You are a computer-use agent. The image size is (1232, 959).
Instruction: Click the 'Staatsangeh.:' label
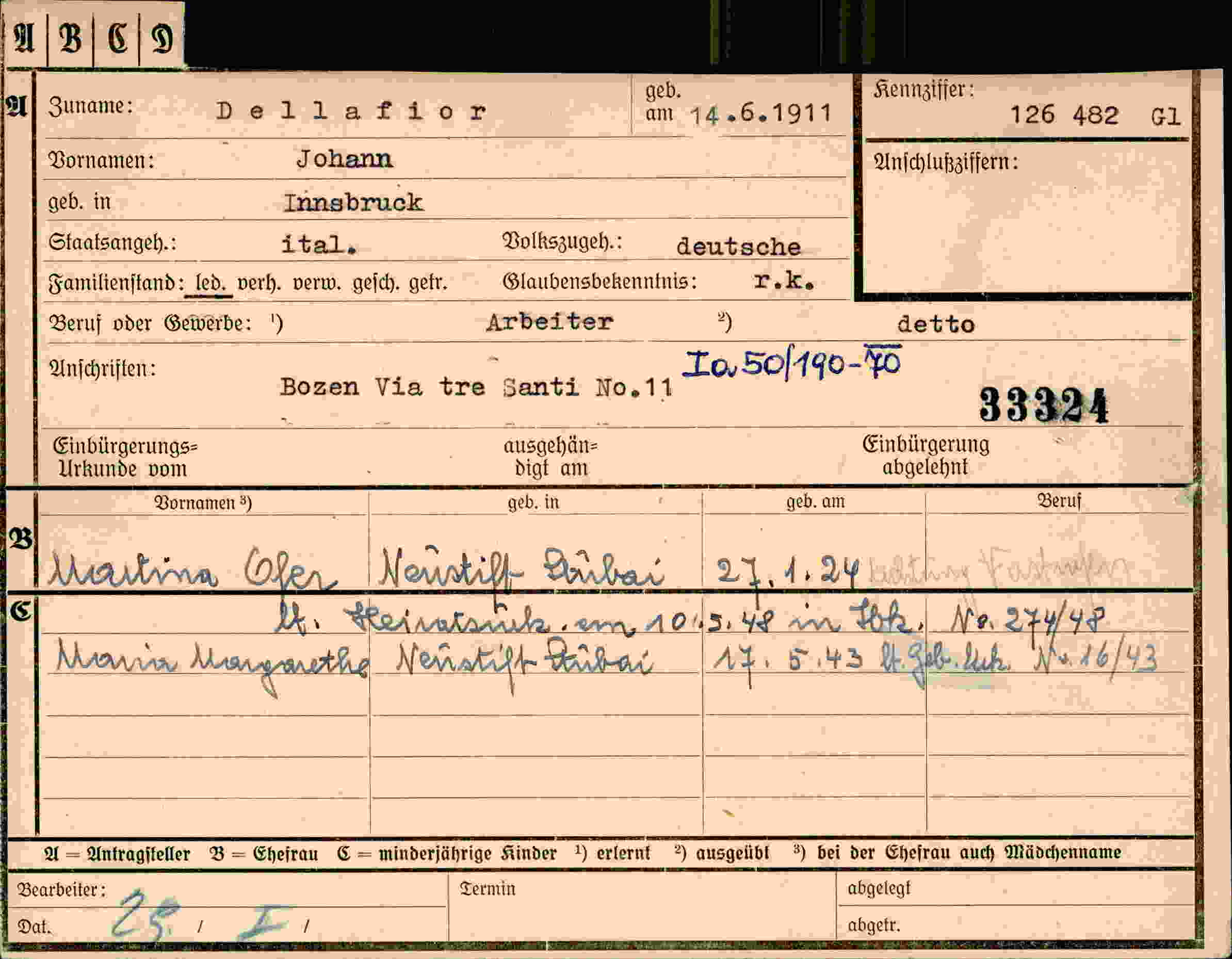pyautogui.click(x=112, y=242)
